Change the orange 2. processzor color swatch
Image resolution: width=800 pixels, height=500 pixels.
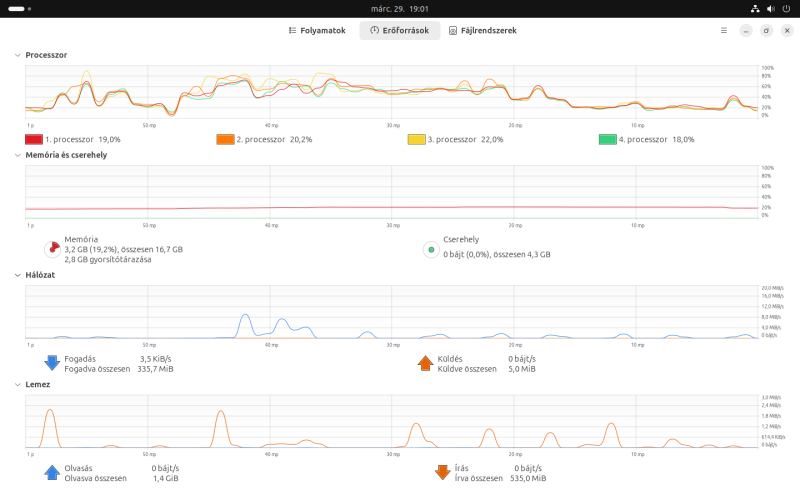225,139
